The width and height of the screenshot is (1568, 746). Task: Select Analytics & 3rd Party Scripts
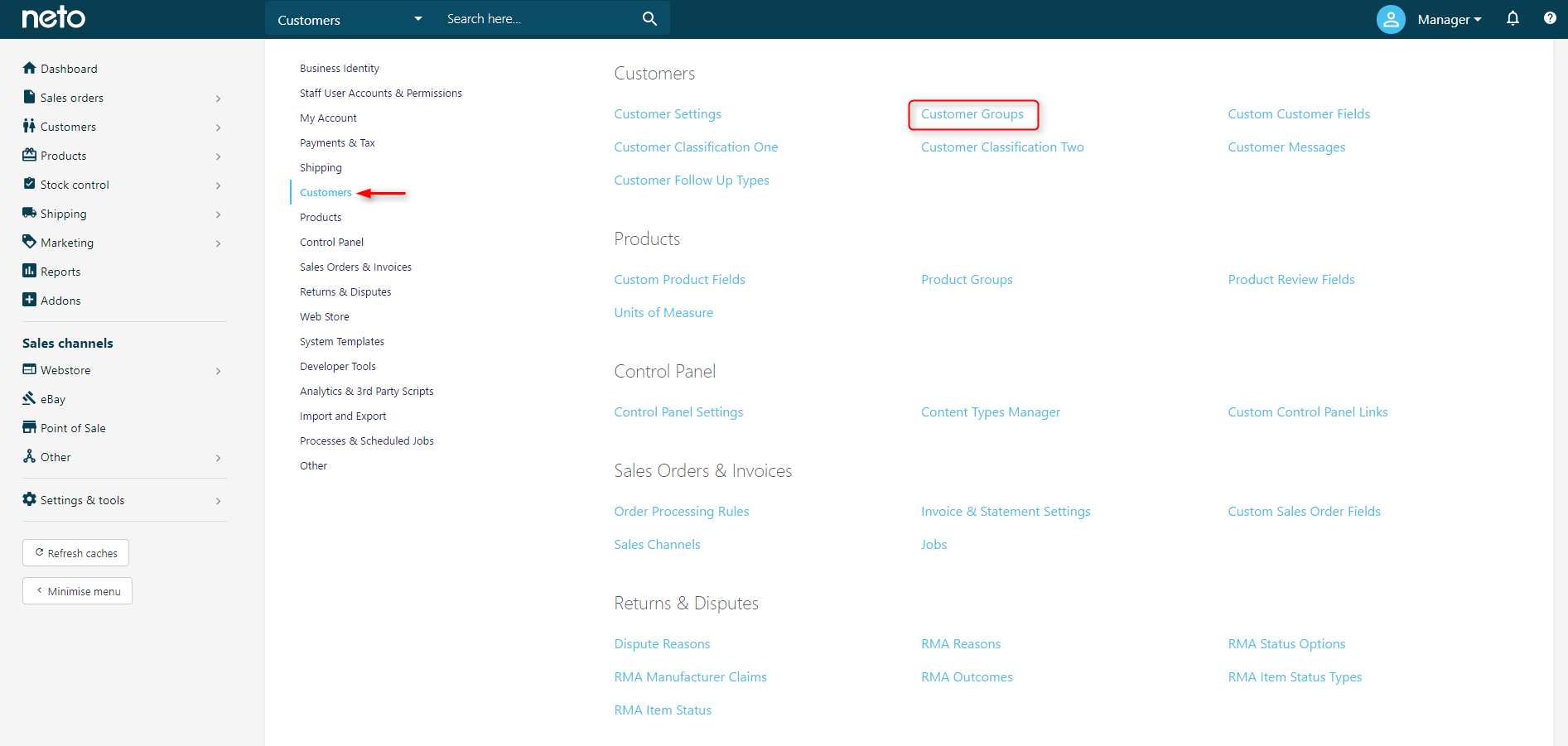coord(367,391)
